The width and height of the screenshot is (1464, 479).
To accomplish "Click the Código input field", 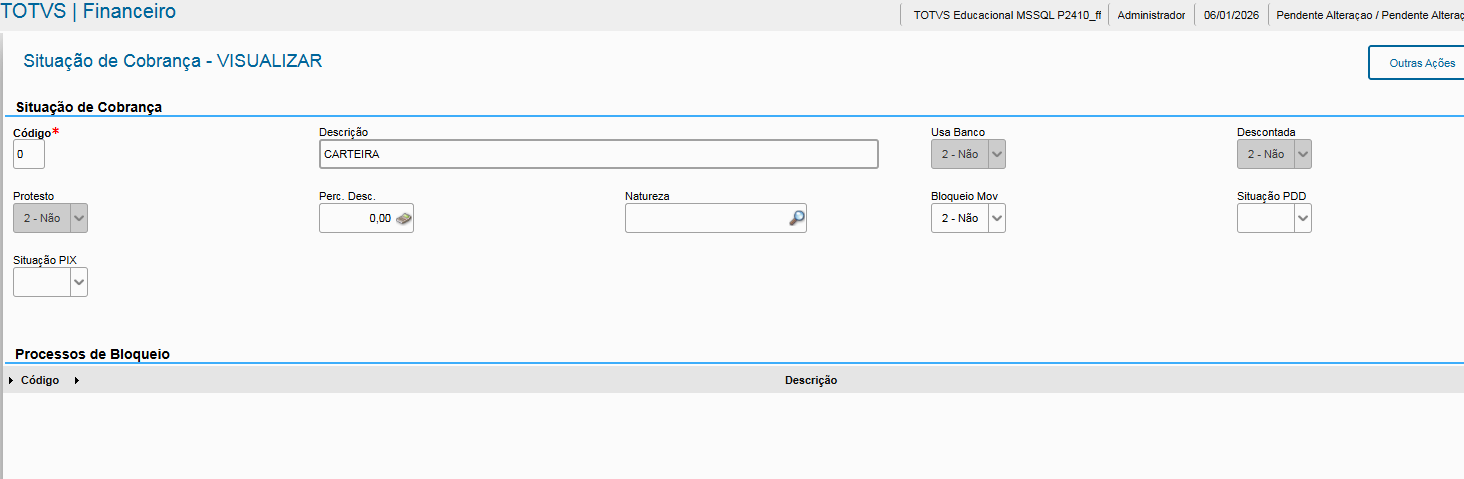I will 29,154.
